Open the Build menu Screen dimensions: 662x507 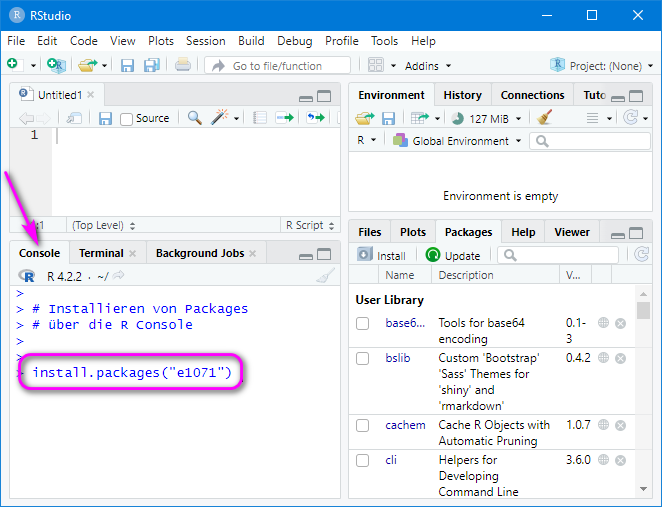click(x=251, y=41)
